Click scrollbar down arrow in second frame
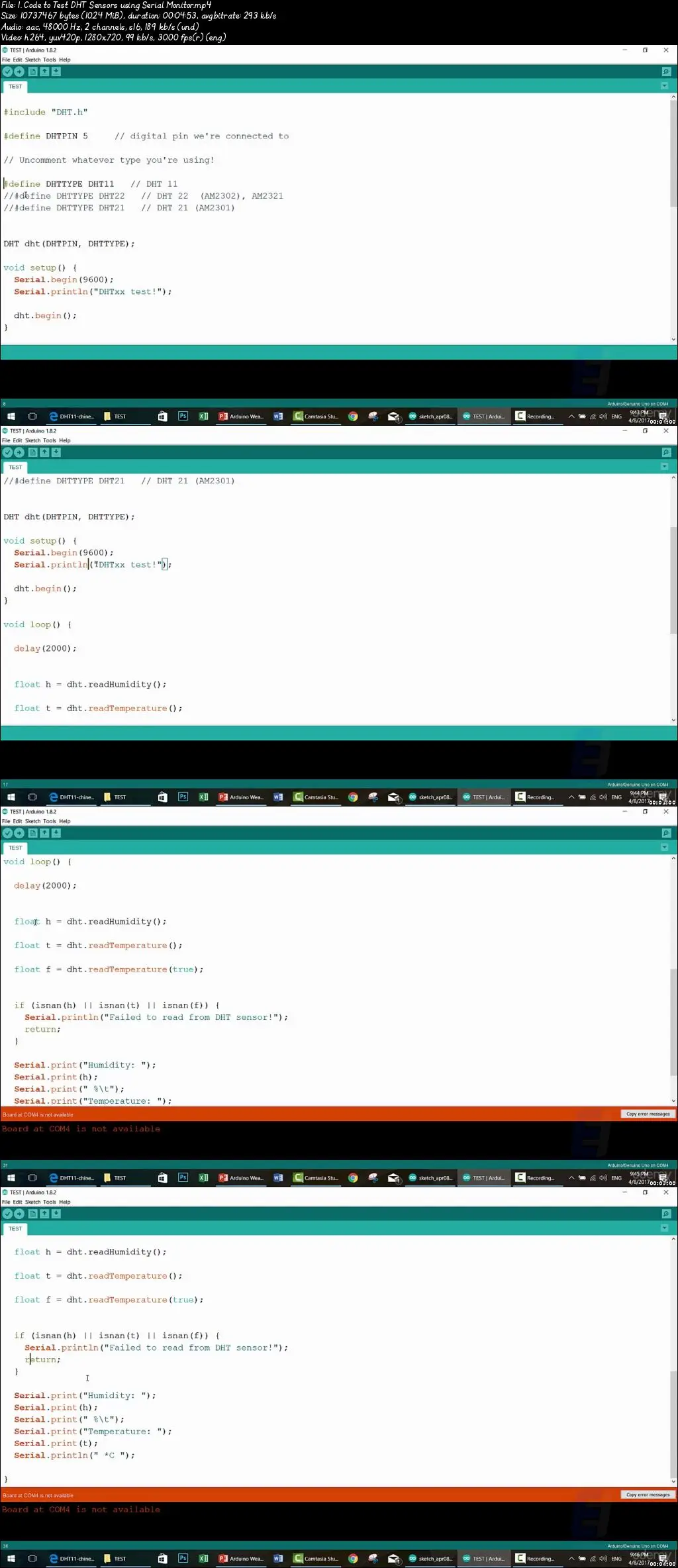Image resolution: width=678 pixels, height=1568 pixels. tap(673, 720)
